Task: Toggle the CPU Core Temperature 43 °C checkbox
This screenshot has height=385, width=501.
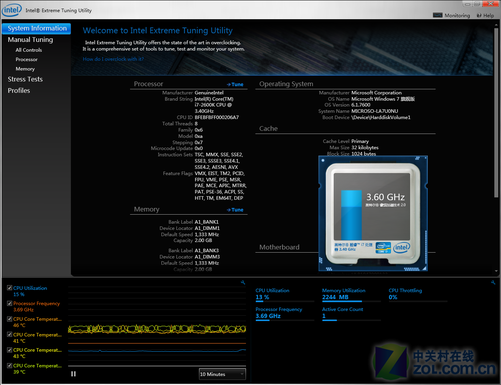Action: [10, 350]
